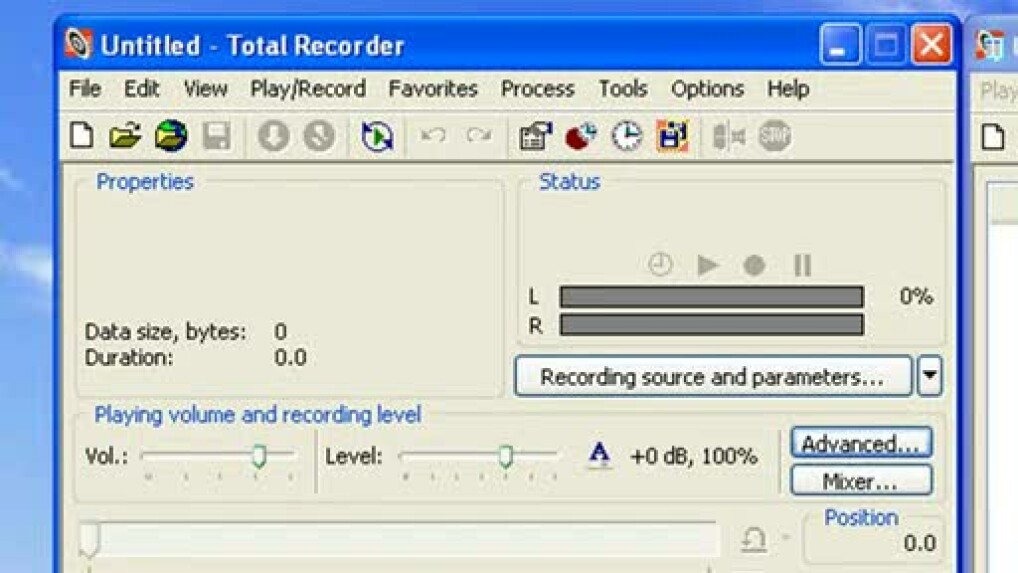Click the red pie-clock schedule icon
The height and width of the screenshot is (573, 1018).
coord(581,136)
